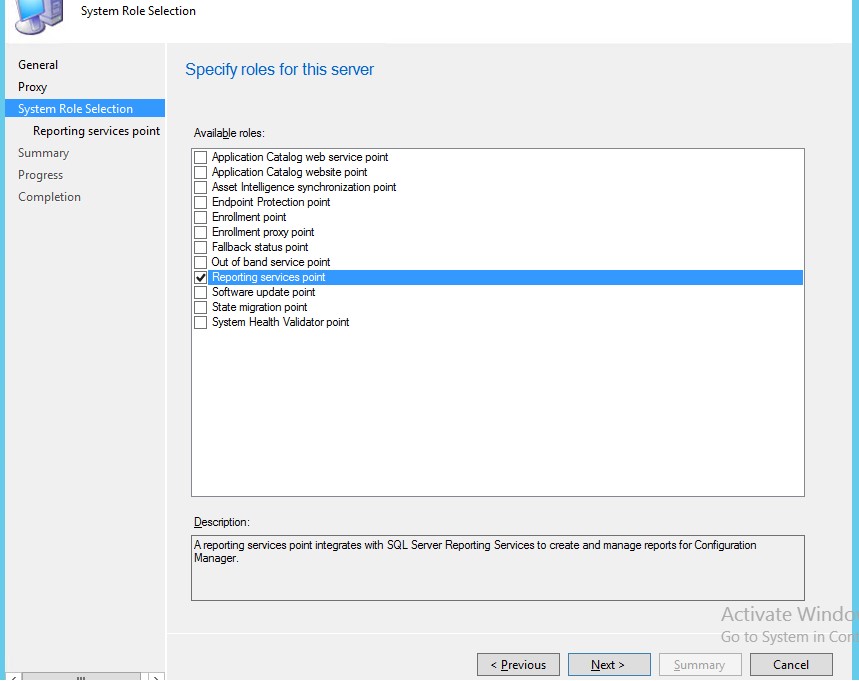This screenshot has width=859, height=681.
Task: Select Endpoint Protection point checkbox
Action: pos(201,202)
